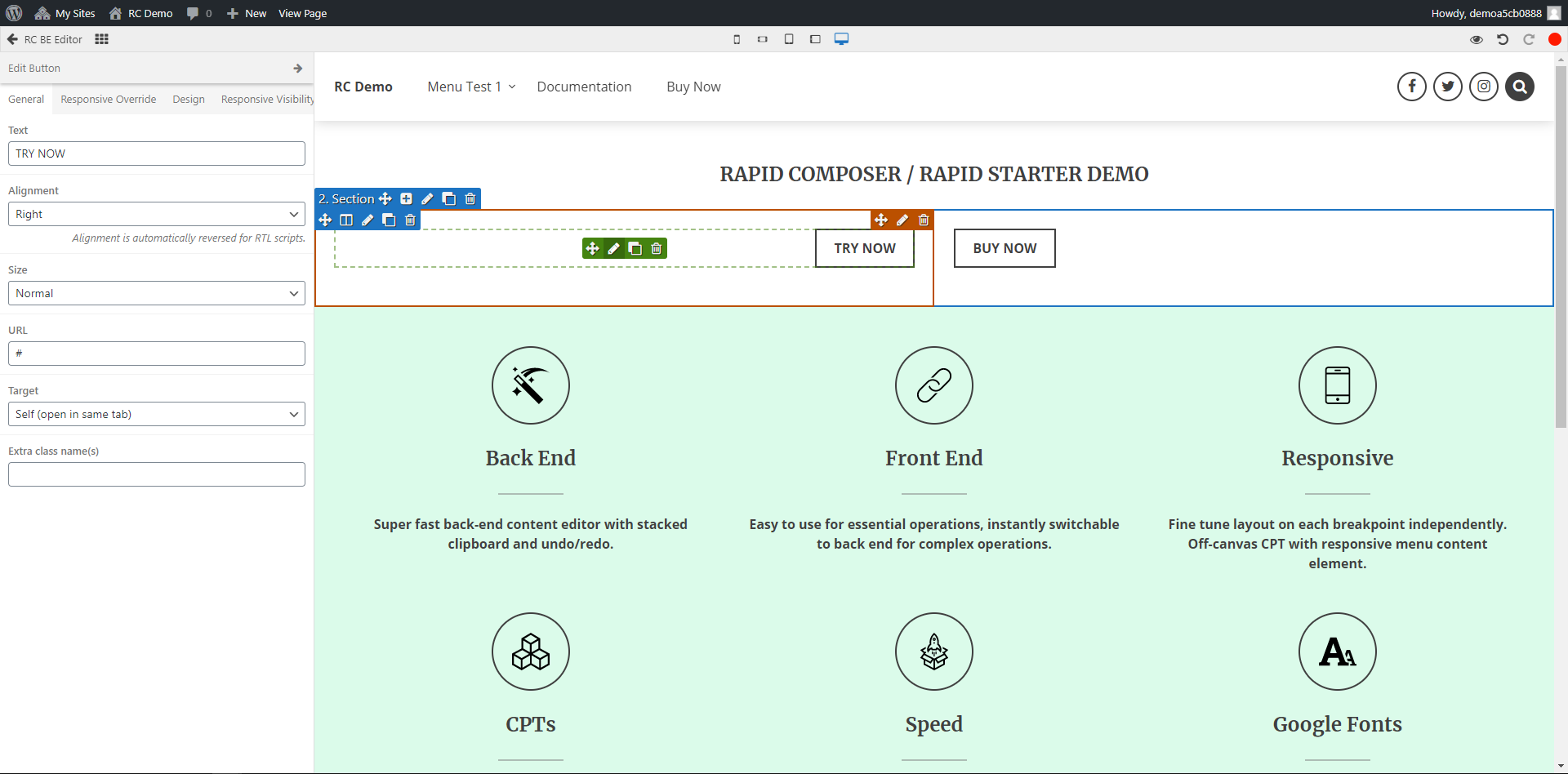Click the green button element move handle
Image resolution: width=1568 pixels, height=774 pixels.
click(593, 248)
